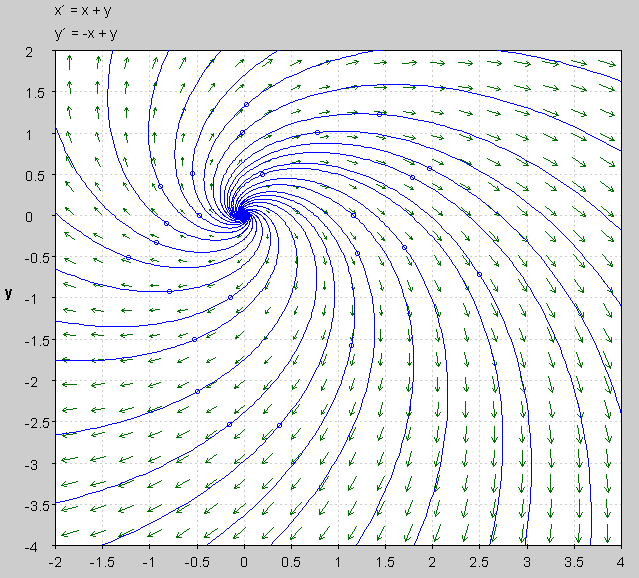Click the 1 label on the horizontal axis

338,563
